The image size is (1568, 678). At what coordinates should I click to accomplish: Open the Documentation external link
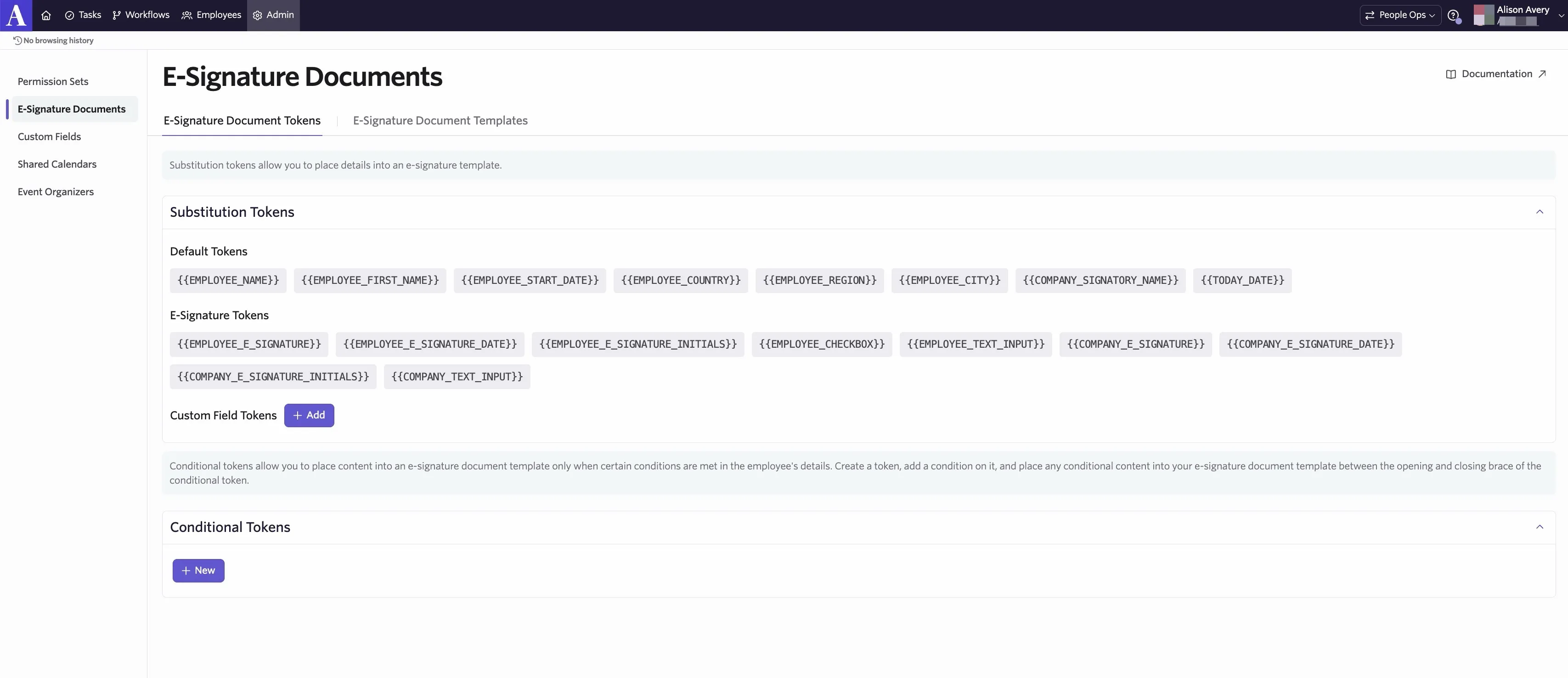pos(1497,74)
